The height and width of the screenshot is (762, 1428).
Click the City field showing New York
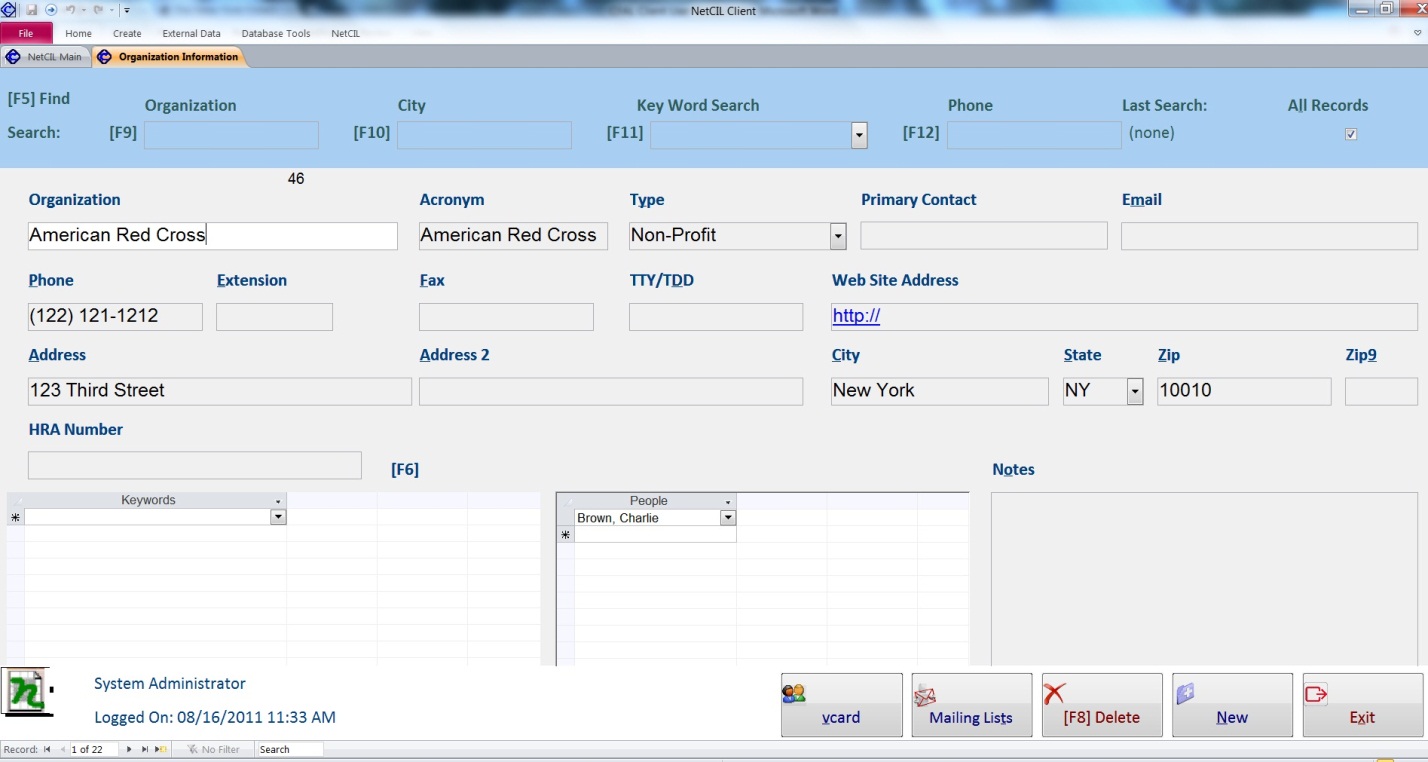pyautogui.click(x=940, y=391)
